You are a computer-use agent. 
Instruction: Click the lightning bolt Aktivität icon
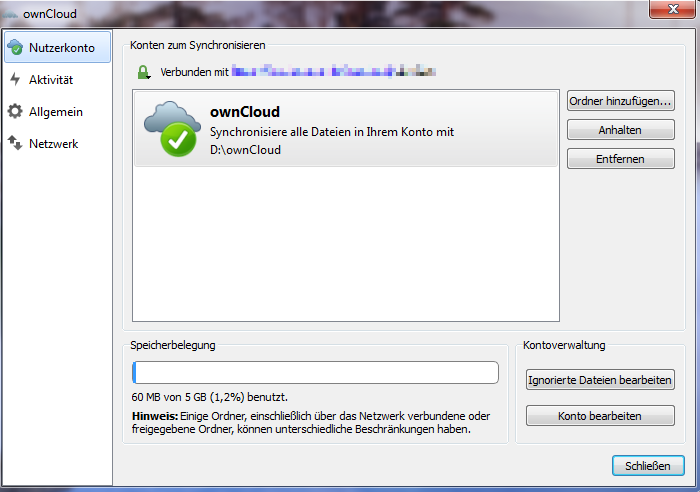(15, 79)
